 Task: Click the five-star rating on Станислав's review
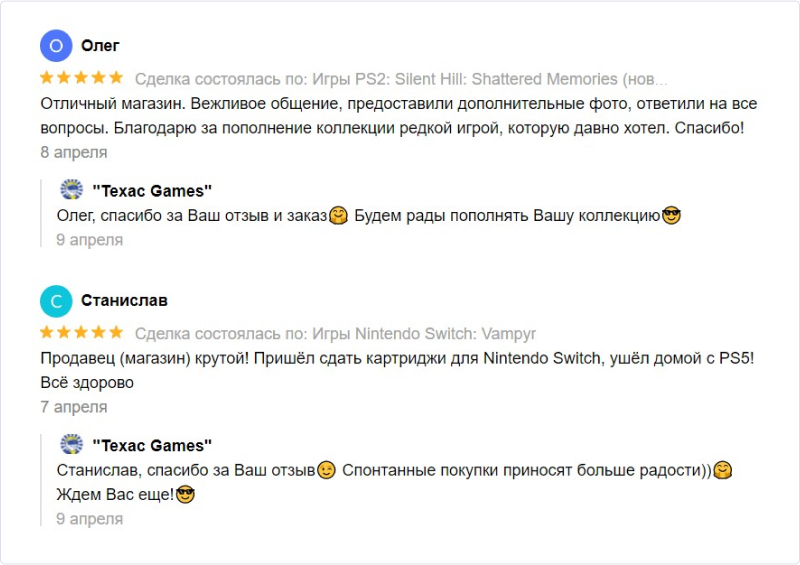81,333
